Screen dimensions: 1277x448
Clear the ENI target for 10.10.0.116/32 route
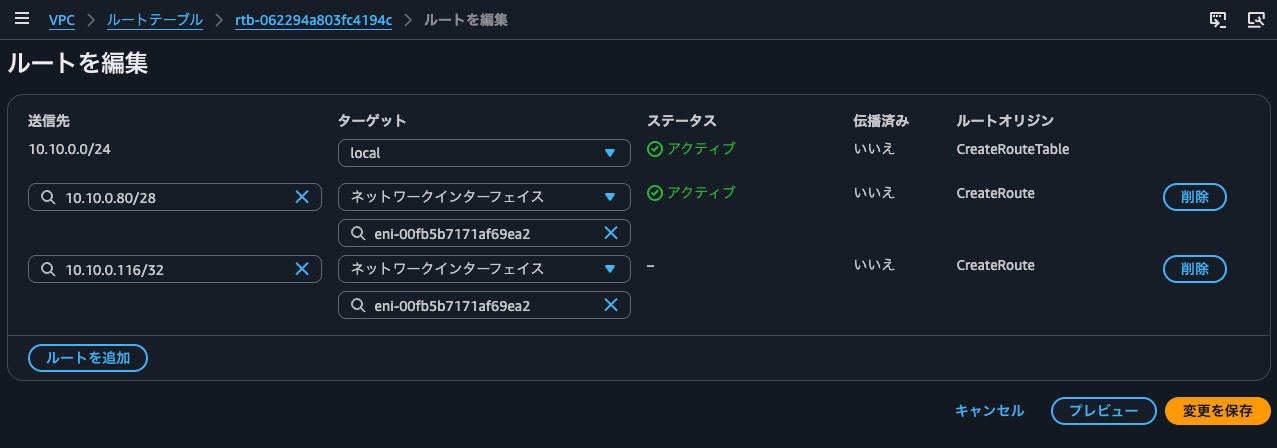point(611,305)
